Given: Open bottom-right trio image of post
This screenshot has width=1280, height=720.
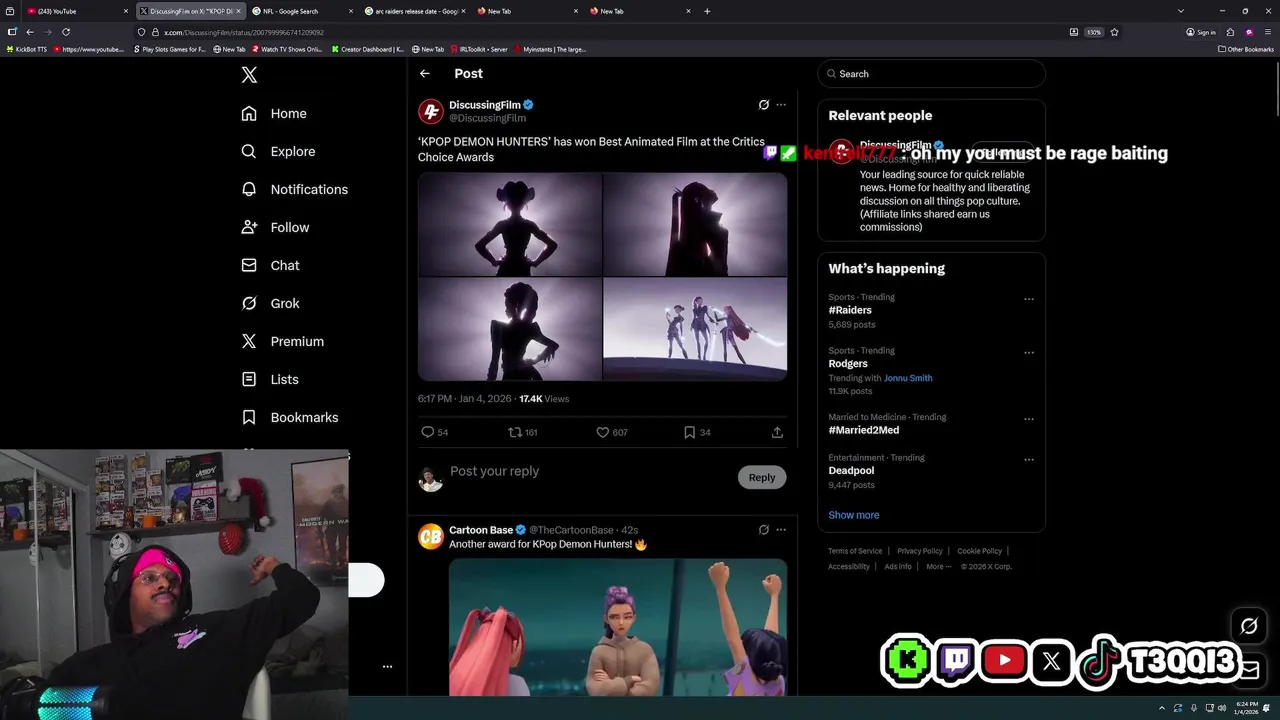Looking at the screenshot, I should (x=695, y=329).
